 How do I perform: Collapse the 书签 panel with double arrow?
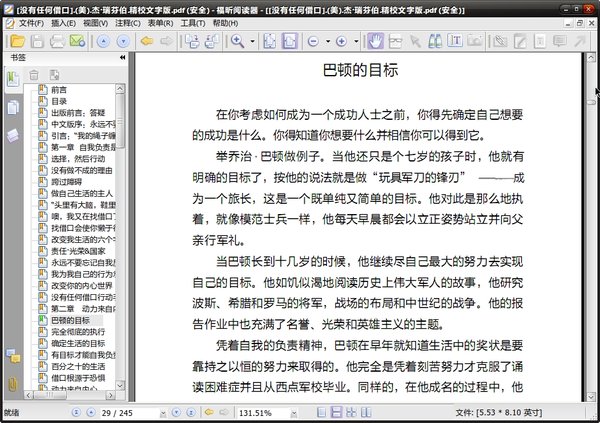click(122, 57)
